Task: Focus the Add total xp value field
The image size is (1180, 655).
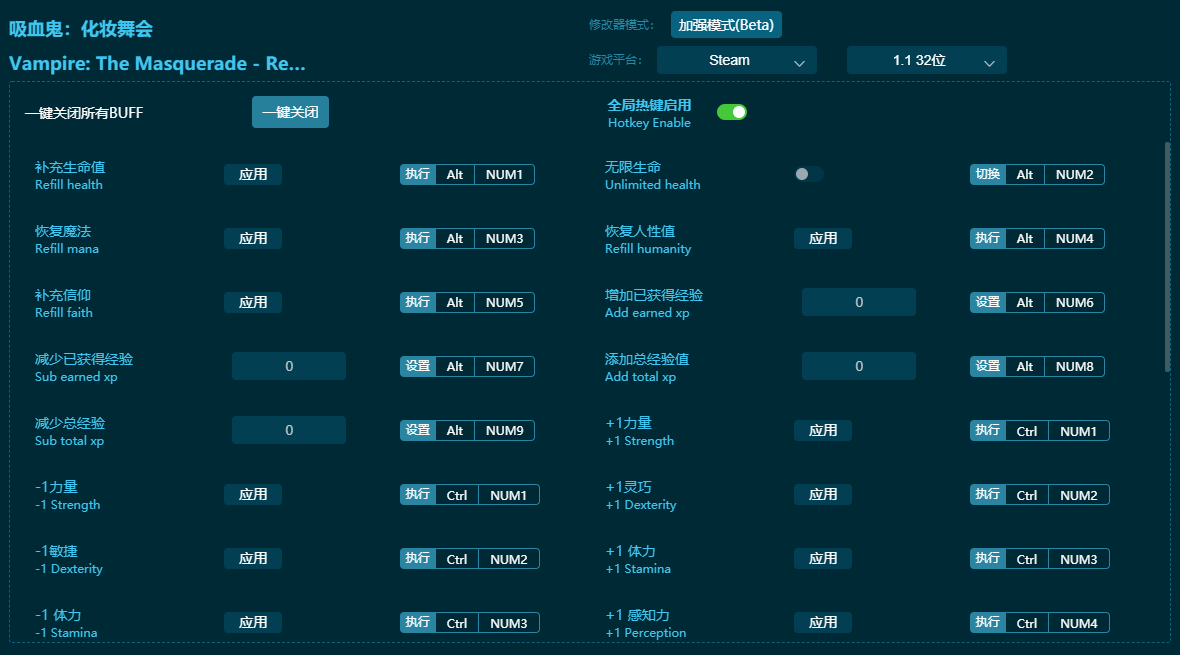Action: click(x=859, y=366)
